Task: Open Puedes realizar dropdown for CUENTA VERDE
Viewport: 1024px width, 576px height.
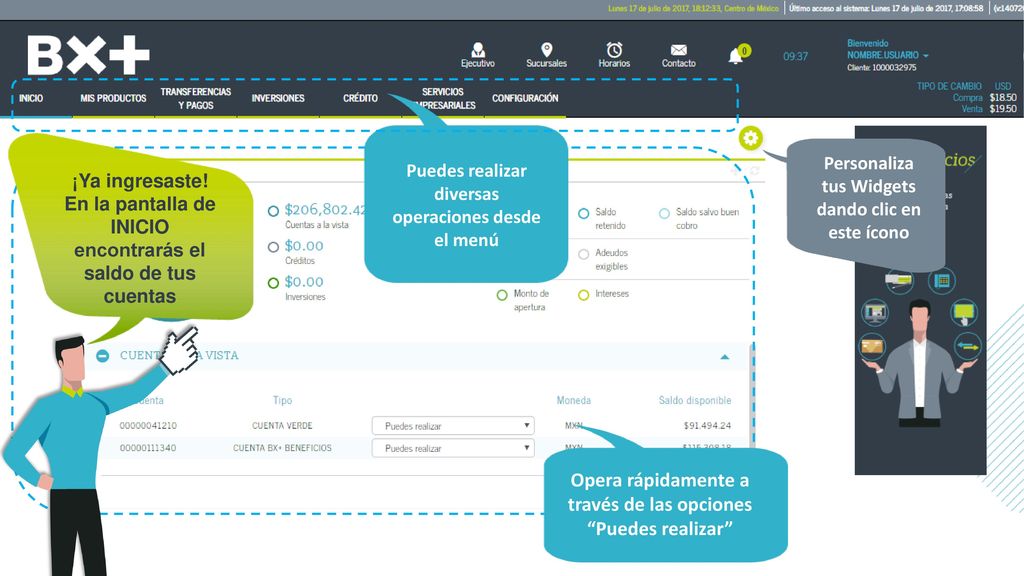Action: coord(453,426)
